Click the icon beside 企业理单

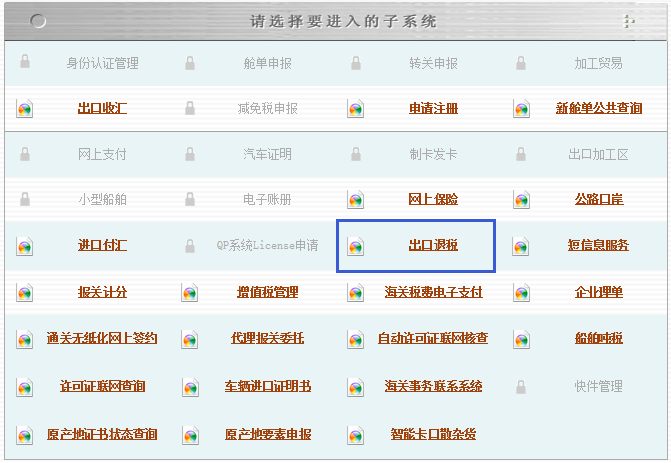tap(521, 293)
